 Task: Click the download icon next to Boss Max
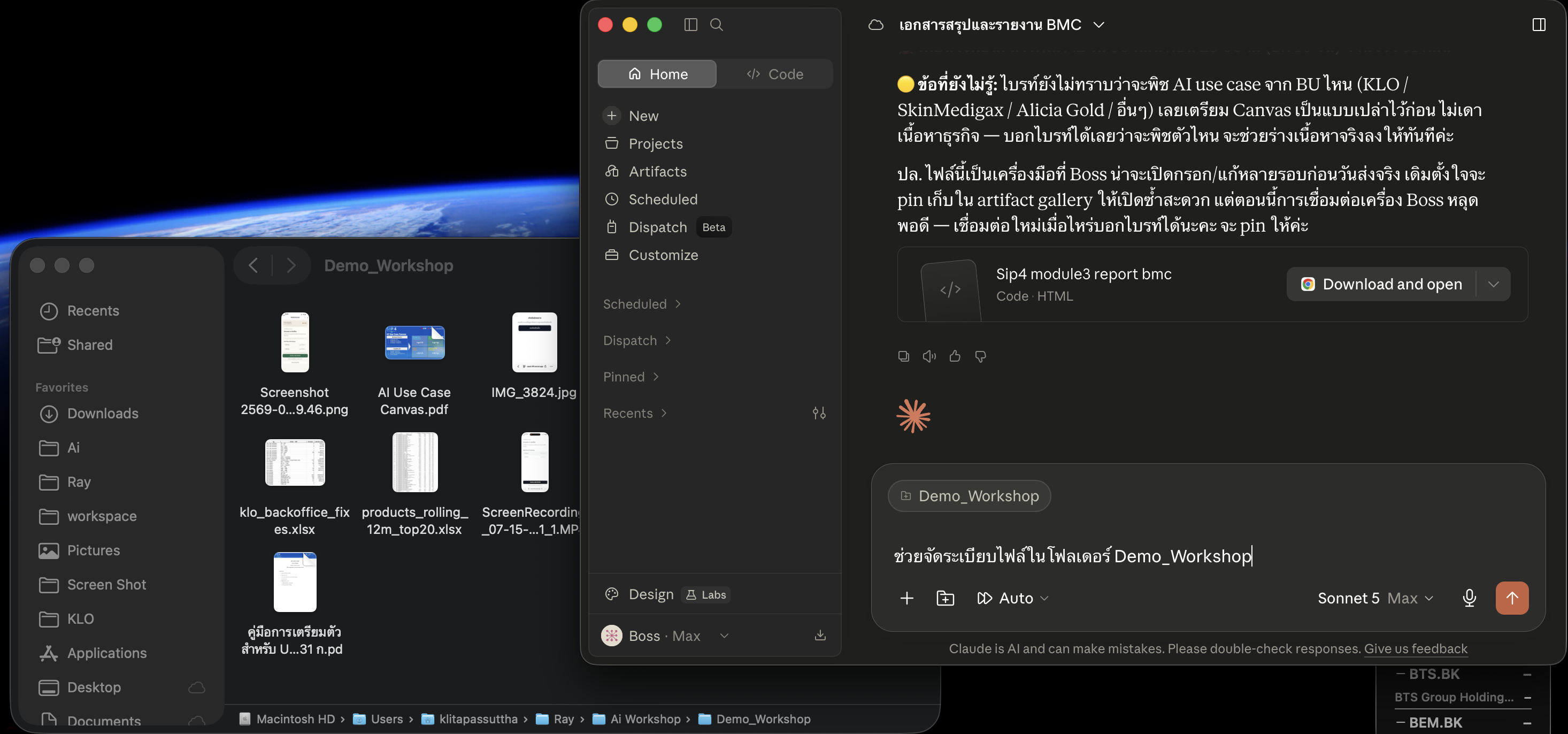coord(820,636)
